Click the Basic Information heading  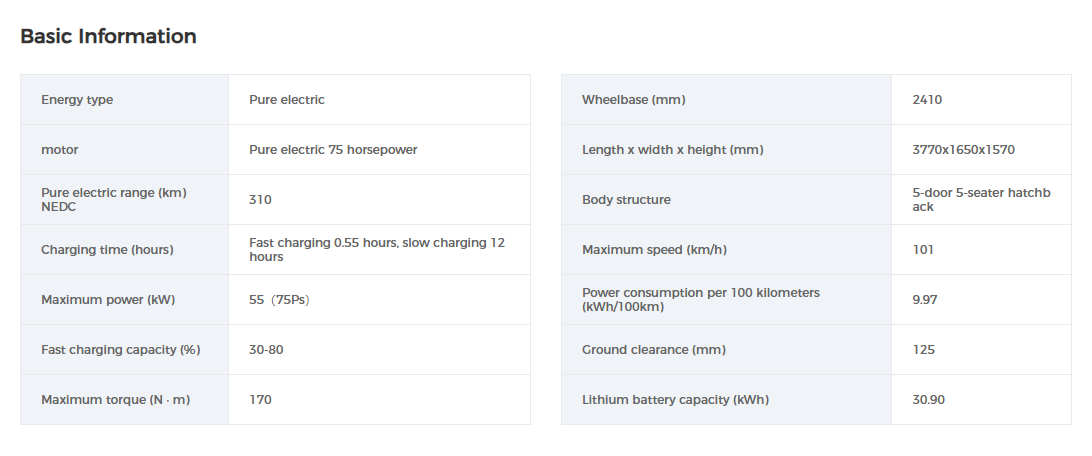pyautogui.click(x=108, y=37)
